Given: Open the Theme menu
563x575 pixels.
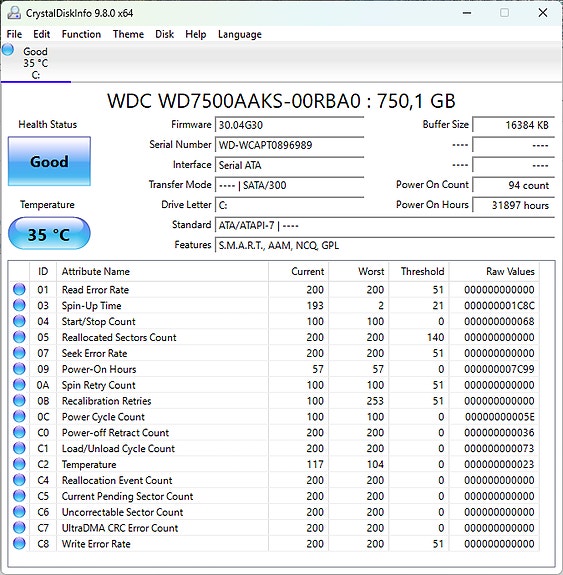Looking at the screenshot, I should coord(128,34).
